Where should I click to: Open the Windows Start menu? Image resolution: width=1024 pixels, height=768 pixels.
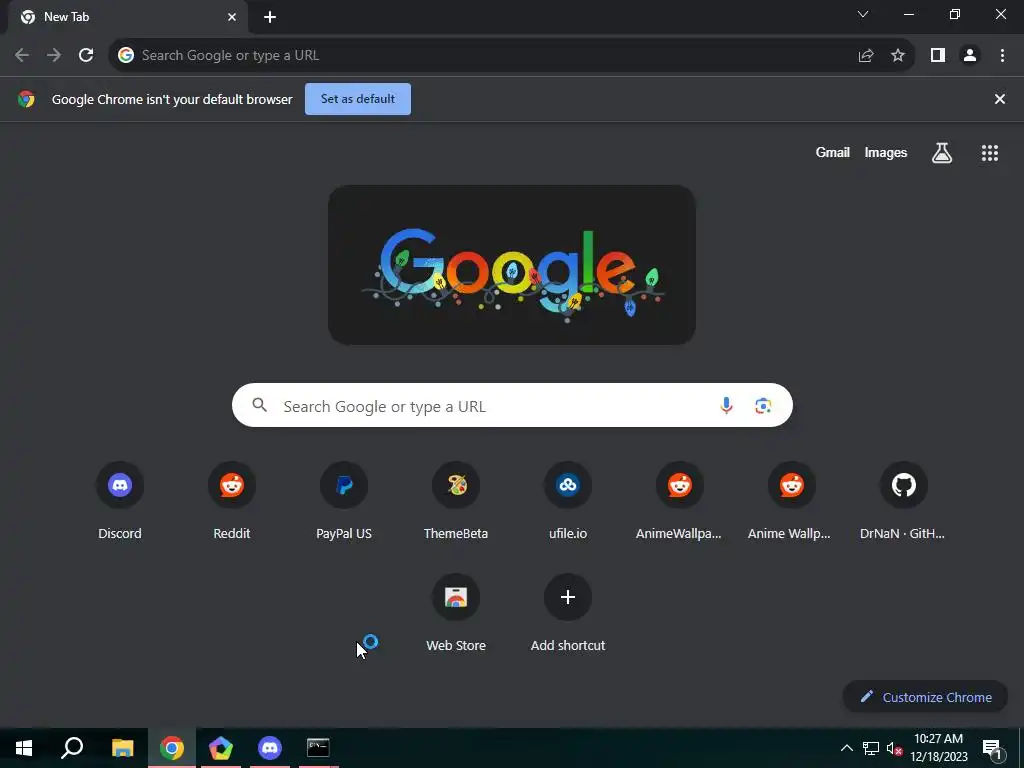(24, 748)
